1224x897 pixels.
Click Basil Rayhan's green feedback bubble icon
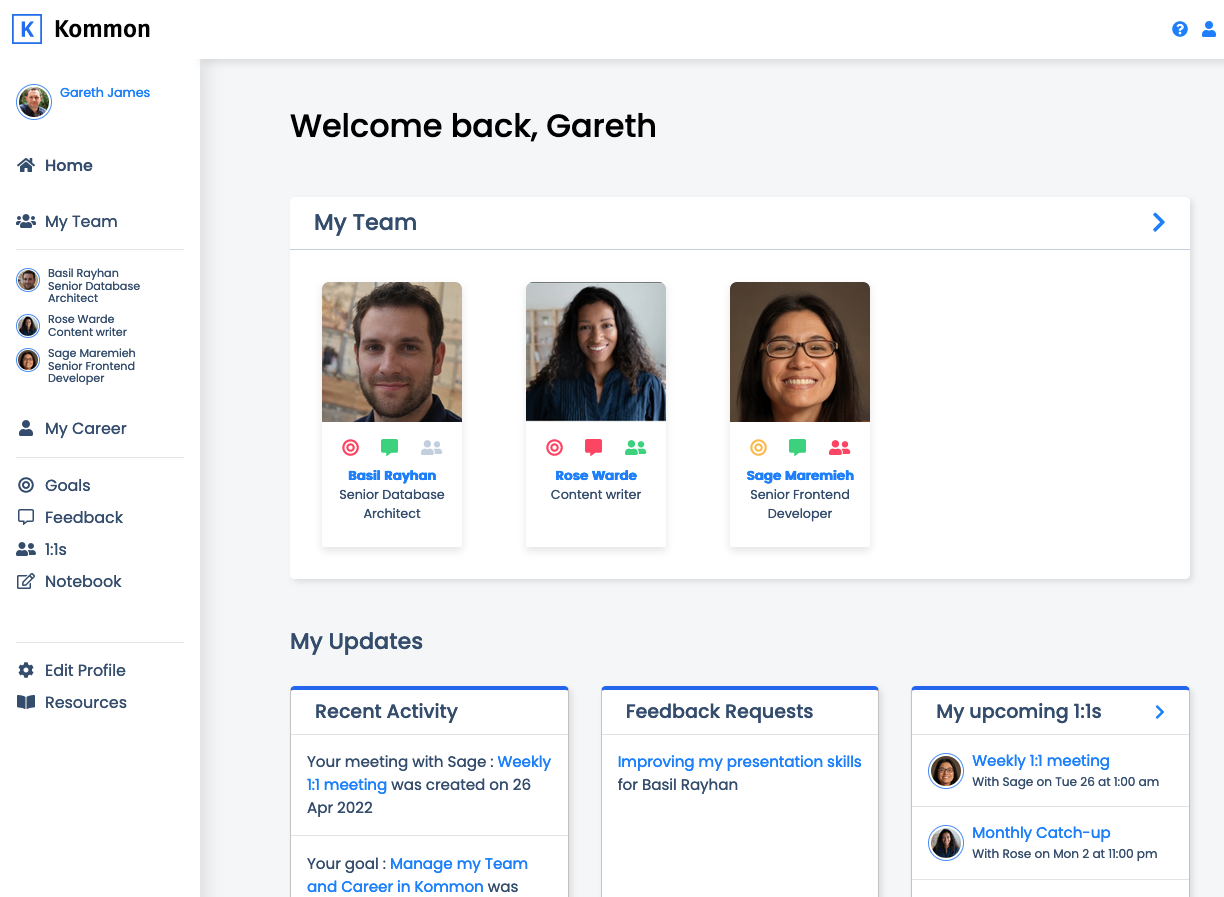[390, 447]
